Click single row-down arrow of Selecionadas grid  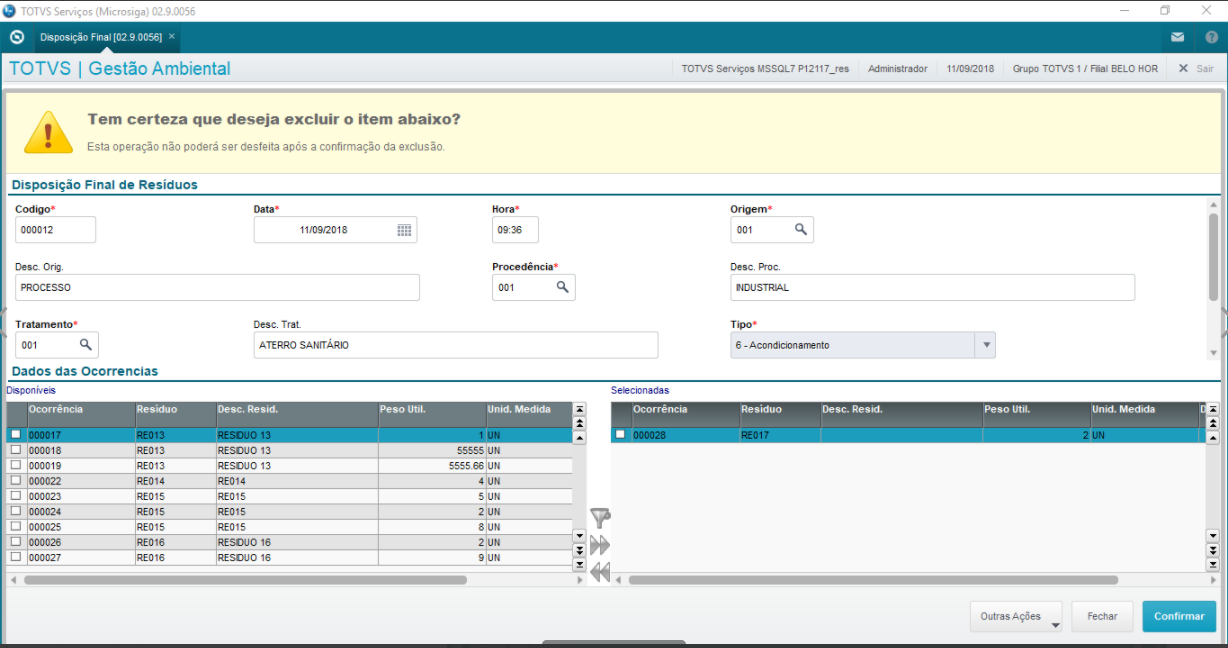(1213, 536)
